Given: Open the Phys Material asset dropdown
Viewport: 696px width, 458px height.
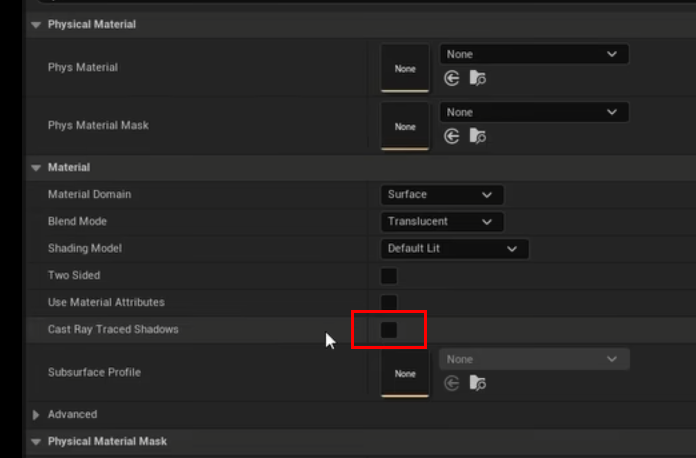Looking at the screenshot, I should click(x=534, y=54).
